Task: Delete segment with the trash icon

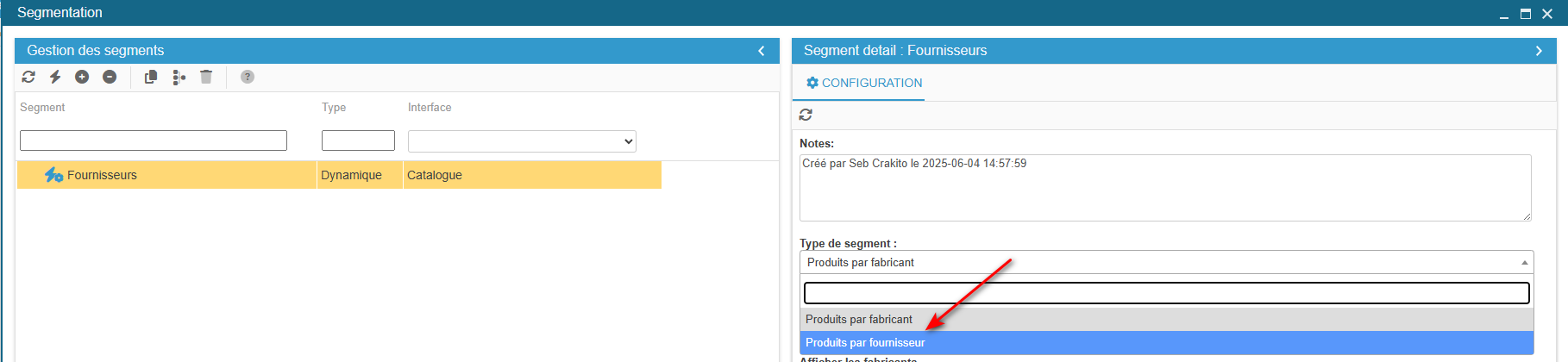Action: (206, 77)
